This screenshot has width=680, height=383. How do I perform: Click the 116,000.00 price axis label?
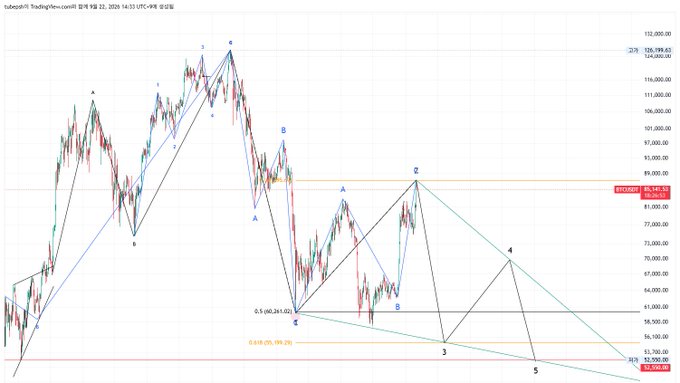click(x=657, y=80)
